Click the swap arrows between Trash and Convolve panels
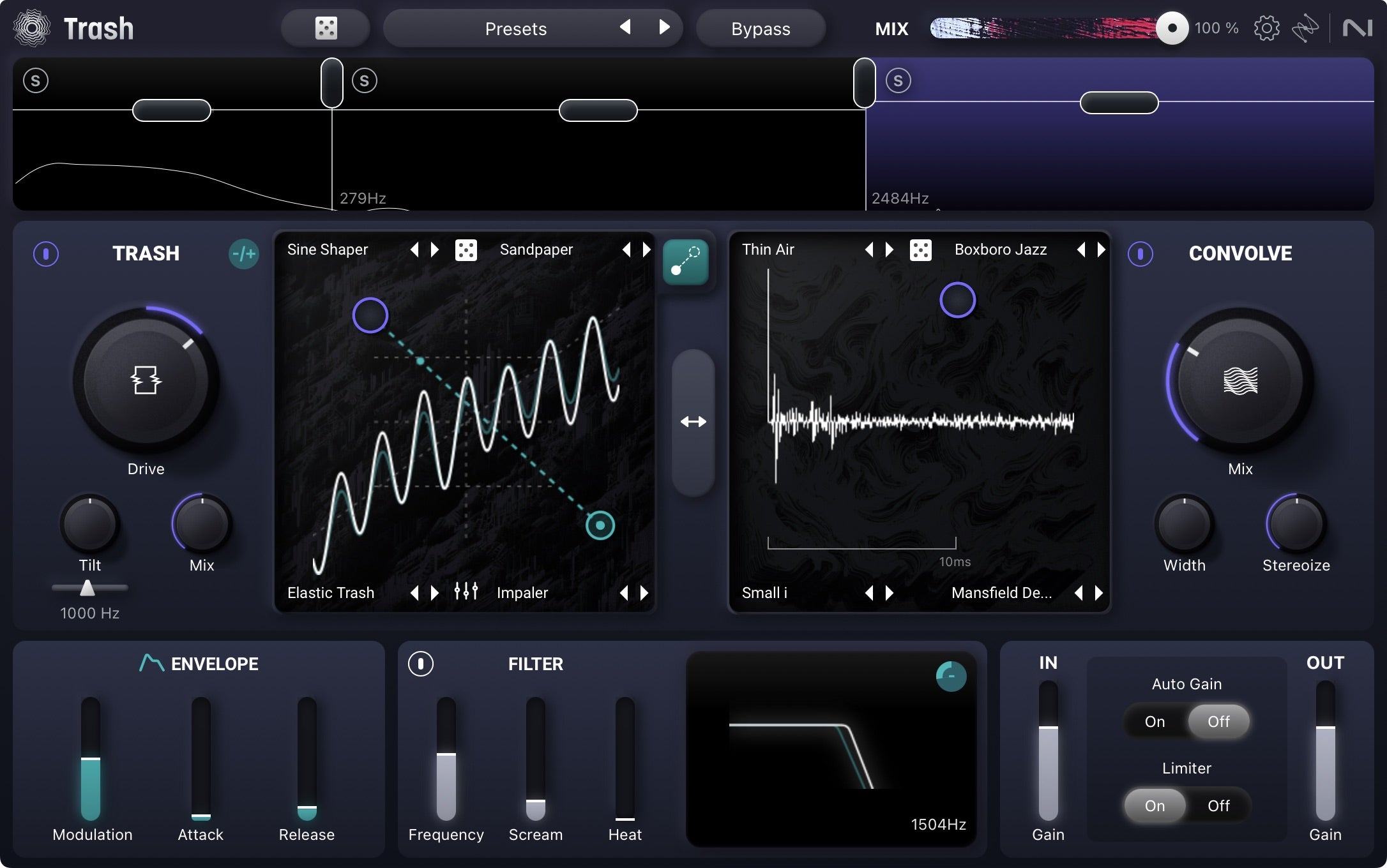1387x868 pixels. pyautogui.click(x=693, y=421)
